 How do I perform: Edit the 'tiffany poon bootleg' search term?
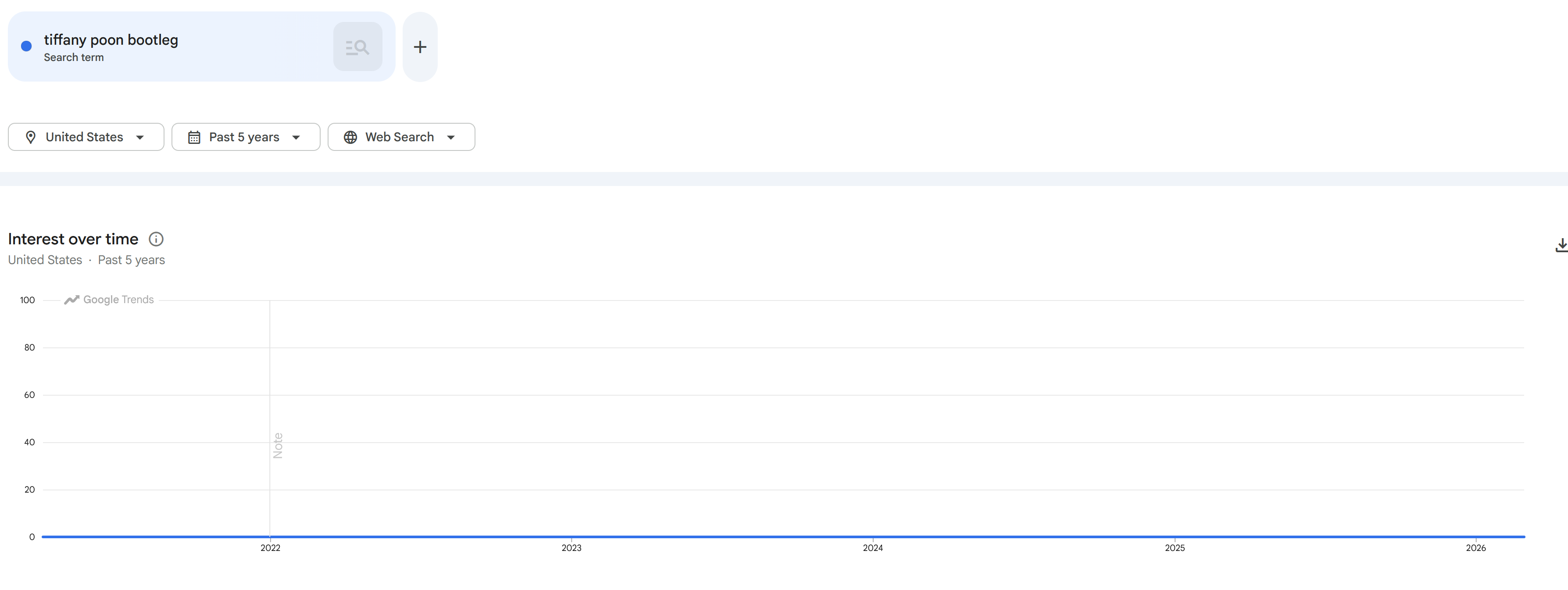click(111, 40)
